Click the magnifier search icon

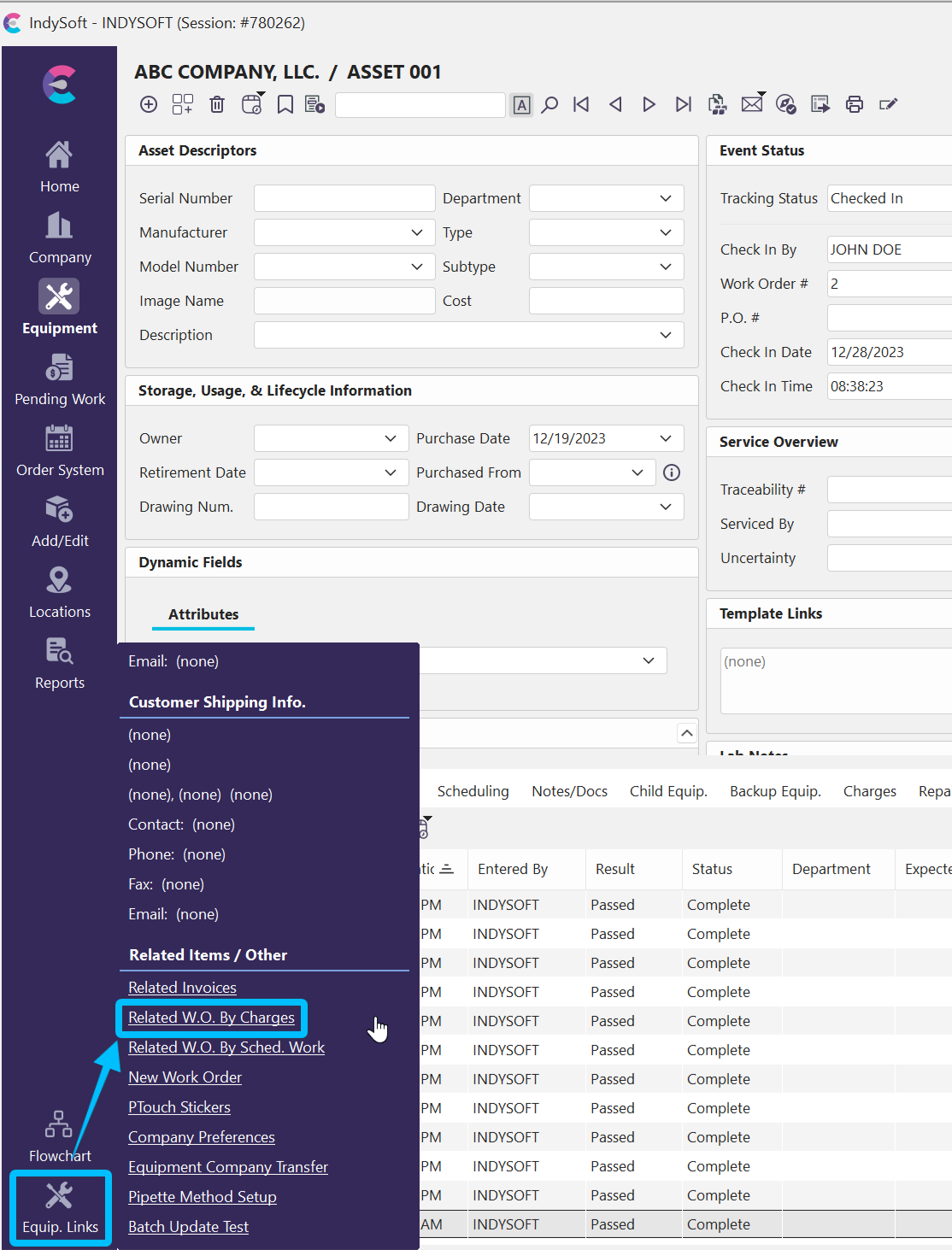(x=550, y=104)
